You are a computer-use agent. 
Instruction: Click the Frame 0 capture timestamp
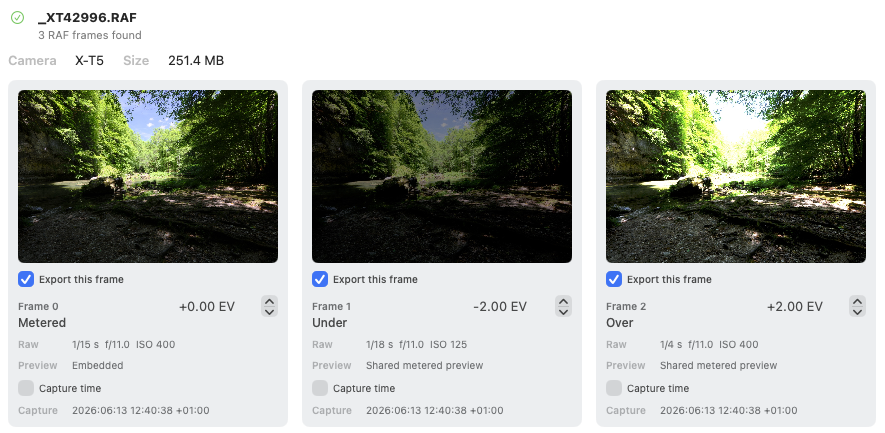pyautogui.click(x=141, y=410)
